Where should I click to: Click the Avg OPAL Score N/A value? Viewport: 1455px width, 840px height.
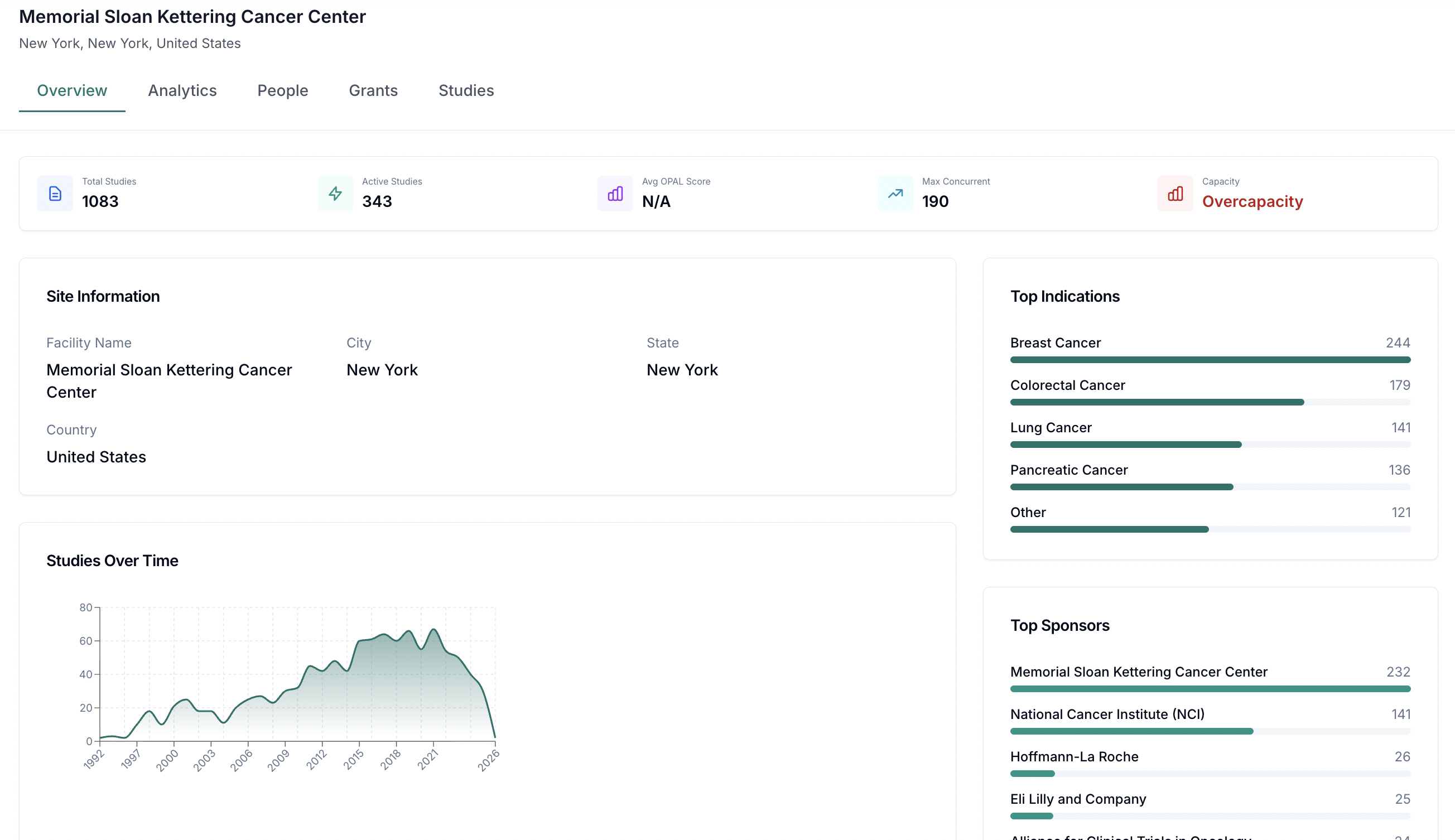[656, 201]
